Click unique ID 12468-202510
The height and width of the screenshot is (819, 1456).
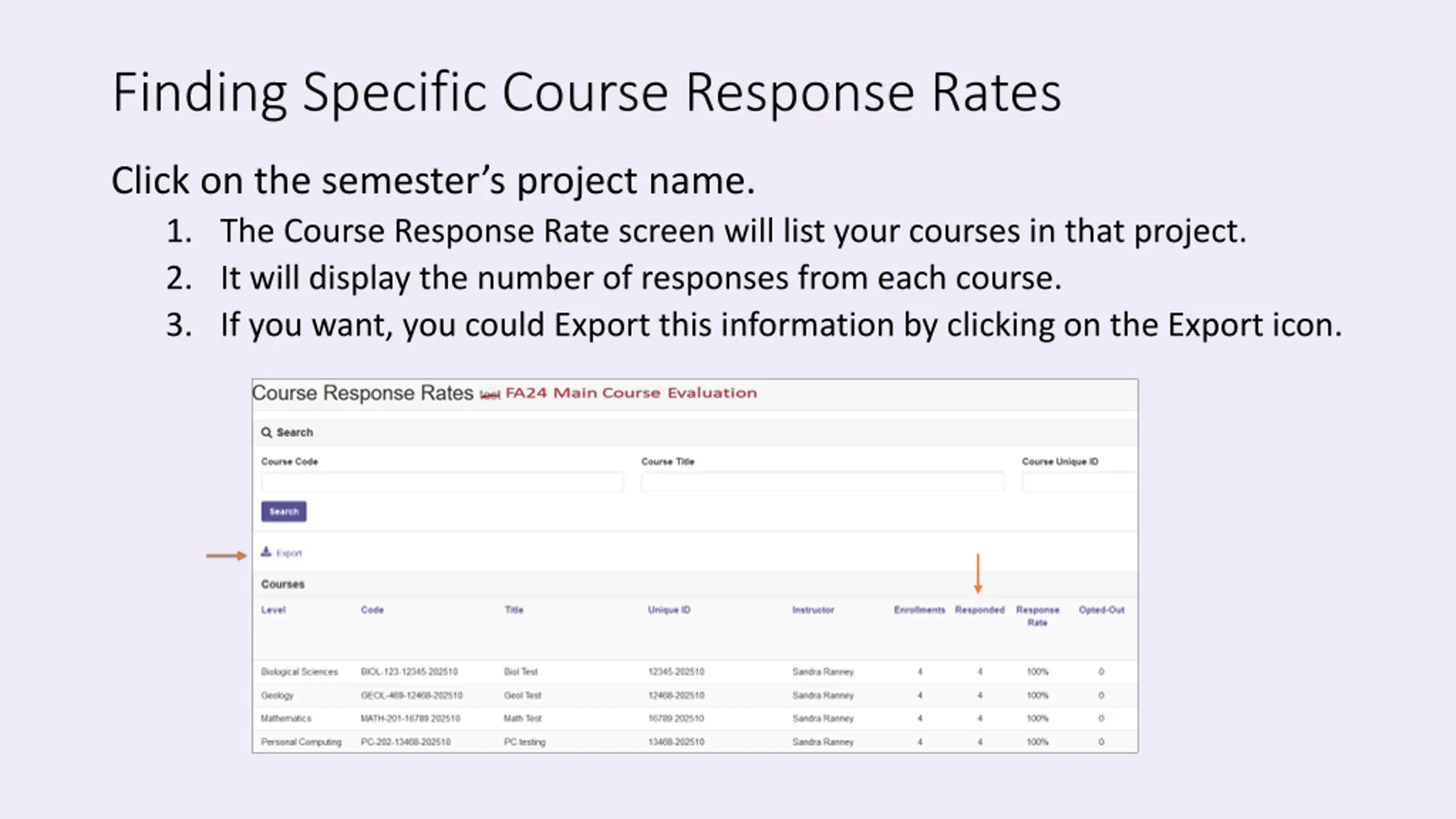point(676,695)
